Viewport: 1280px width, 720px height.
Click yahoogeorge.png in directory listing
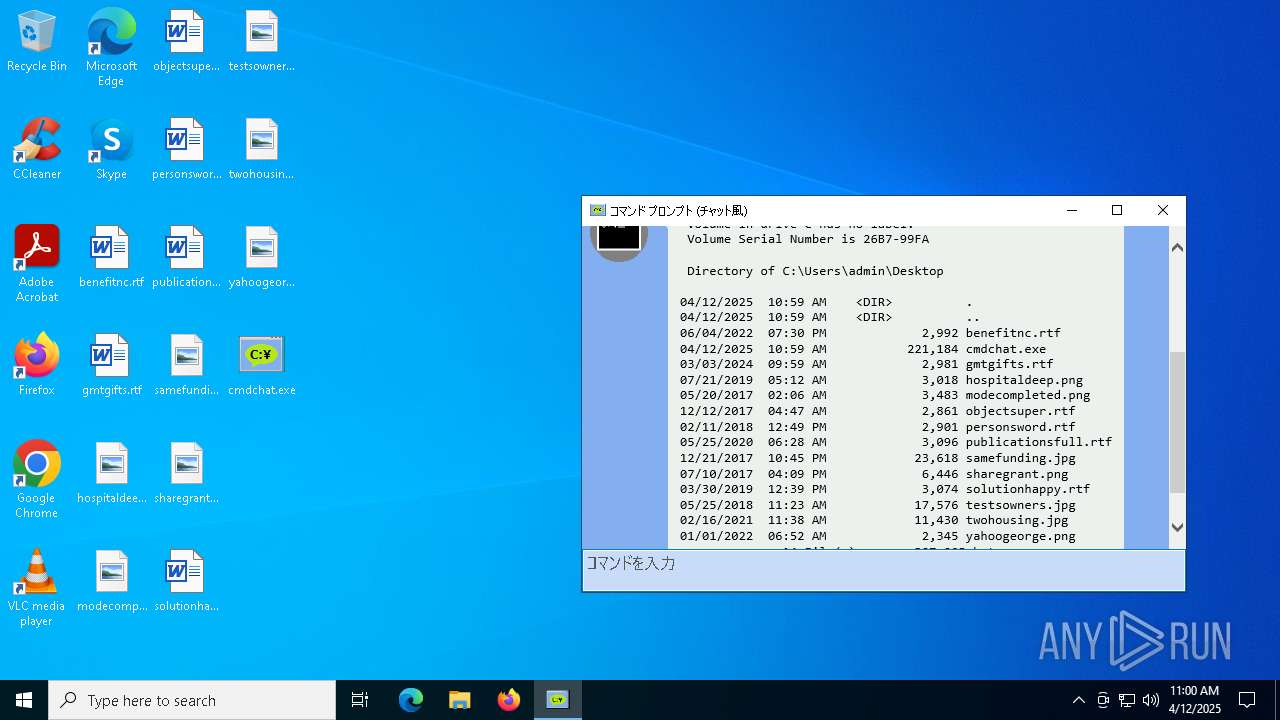coord(1020,536)
